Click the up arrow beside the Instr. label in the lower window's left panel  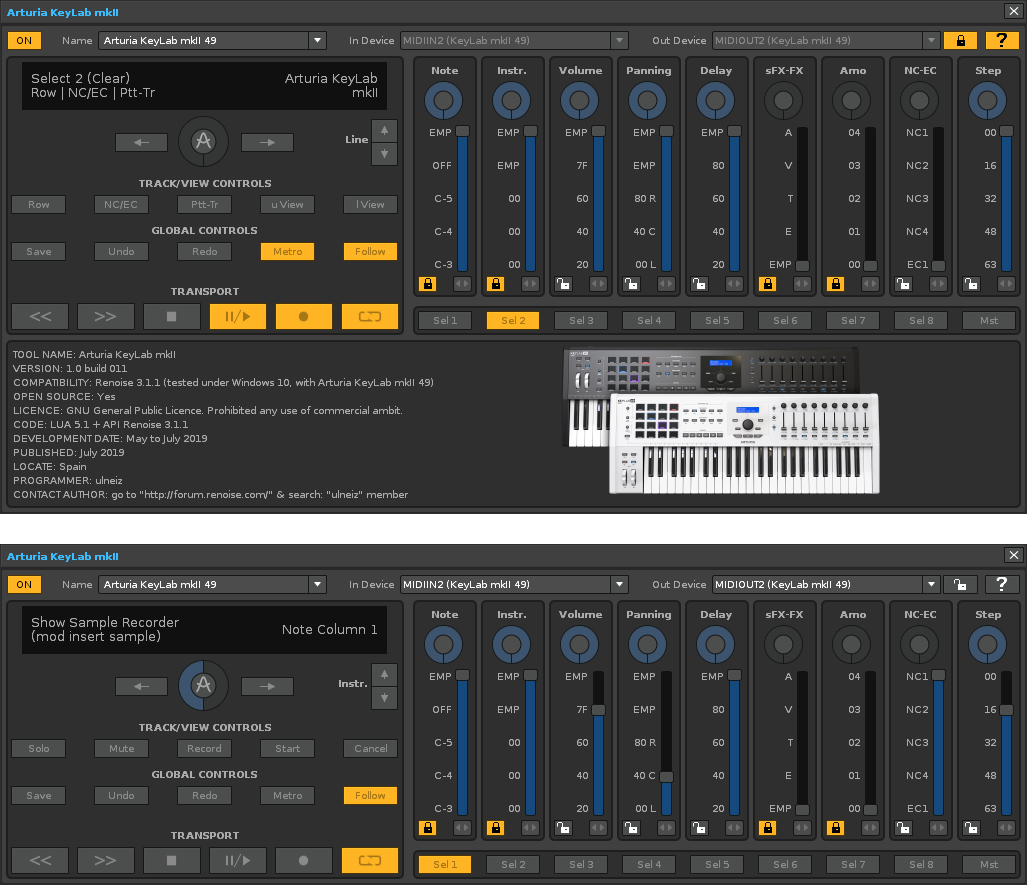384,675
